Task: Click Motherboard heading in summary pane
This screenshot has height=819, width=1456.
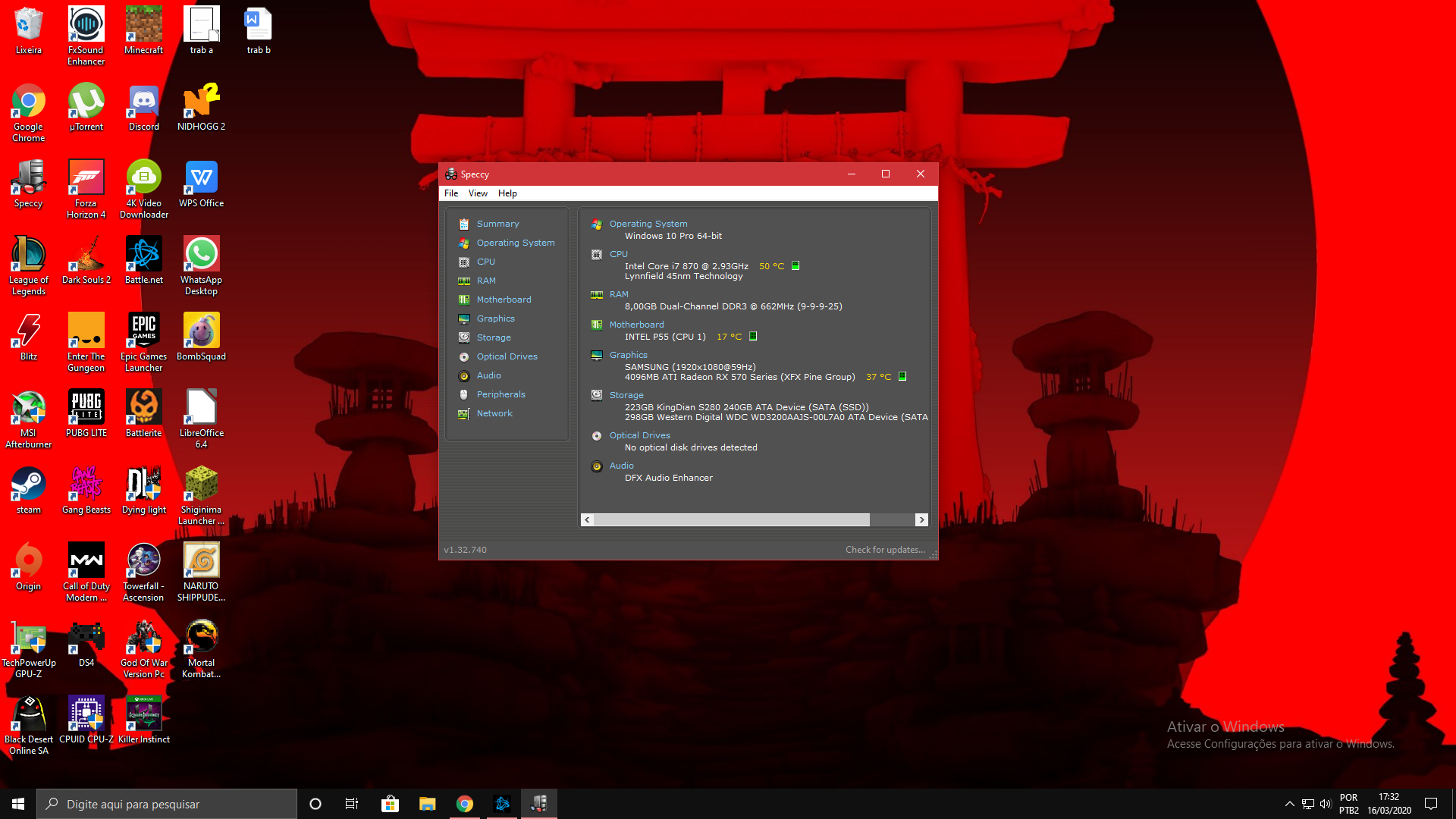Action: click(x=636, y=325)
